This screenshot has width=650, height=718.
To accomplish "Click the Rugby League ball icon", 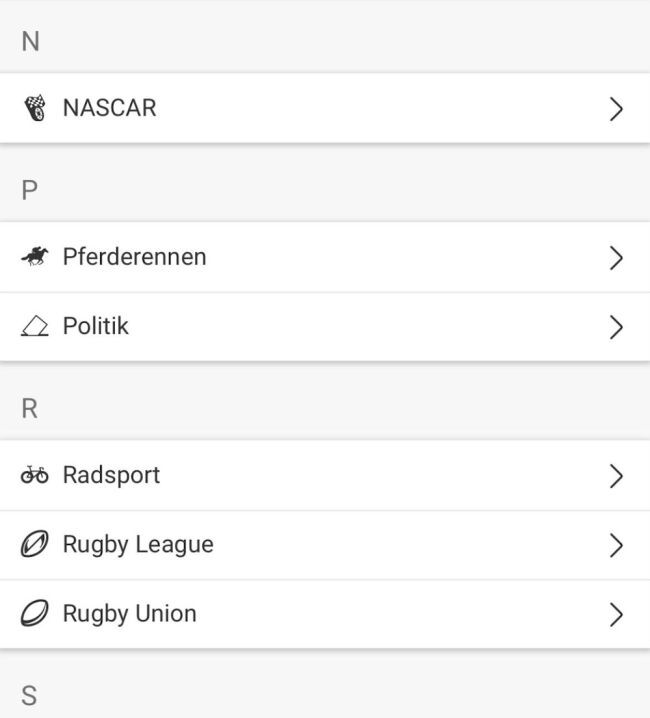I will tap(34, 545).
